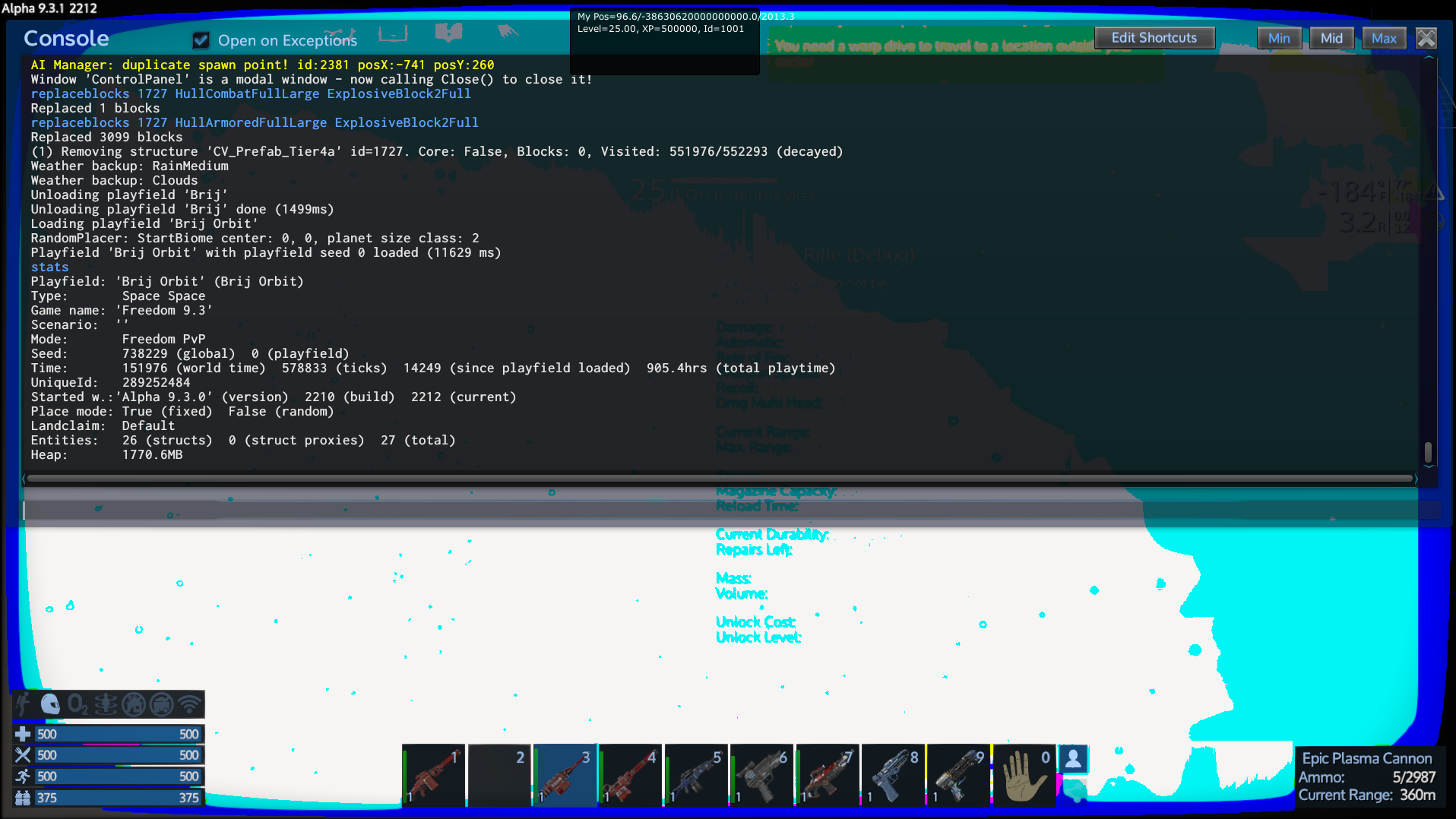Click the 'Loading playfield Brij Orbit' line
Image resolution: width=1456 pixels, height=819 pixels.
pos(144,224)
